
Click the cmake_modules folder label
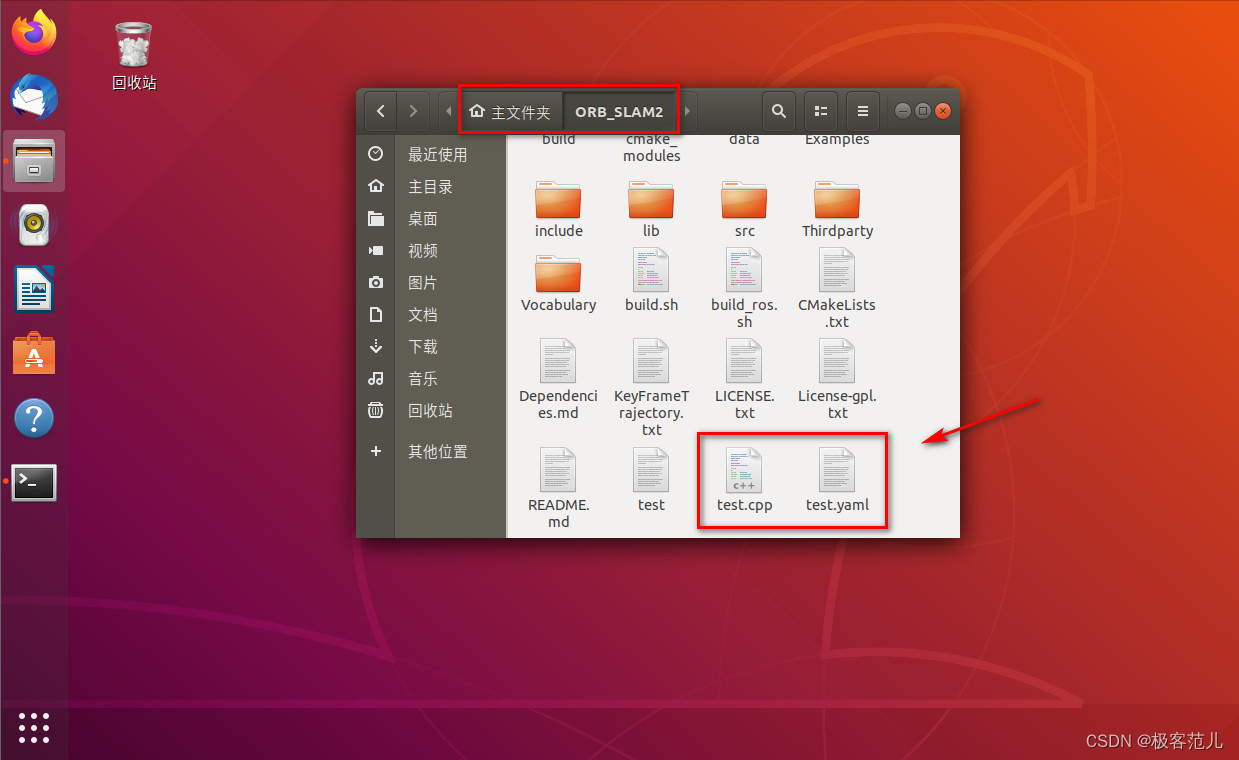coord(651,148)
